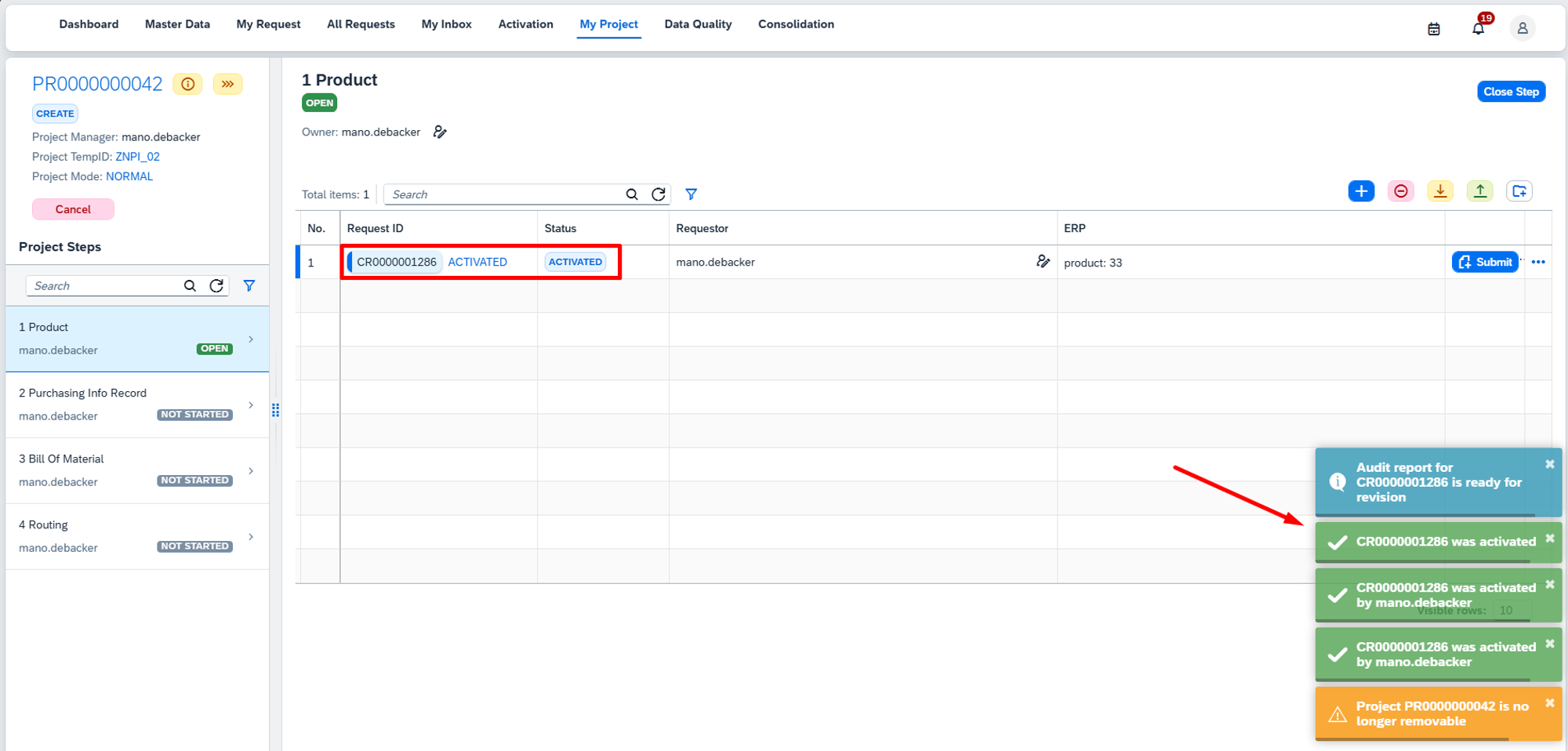
Task: Click the yellow forward arrows icon beside PR0000000042
Action: coord(227,84)
